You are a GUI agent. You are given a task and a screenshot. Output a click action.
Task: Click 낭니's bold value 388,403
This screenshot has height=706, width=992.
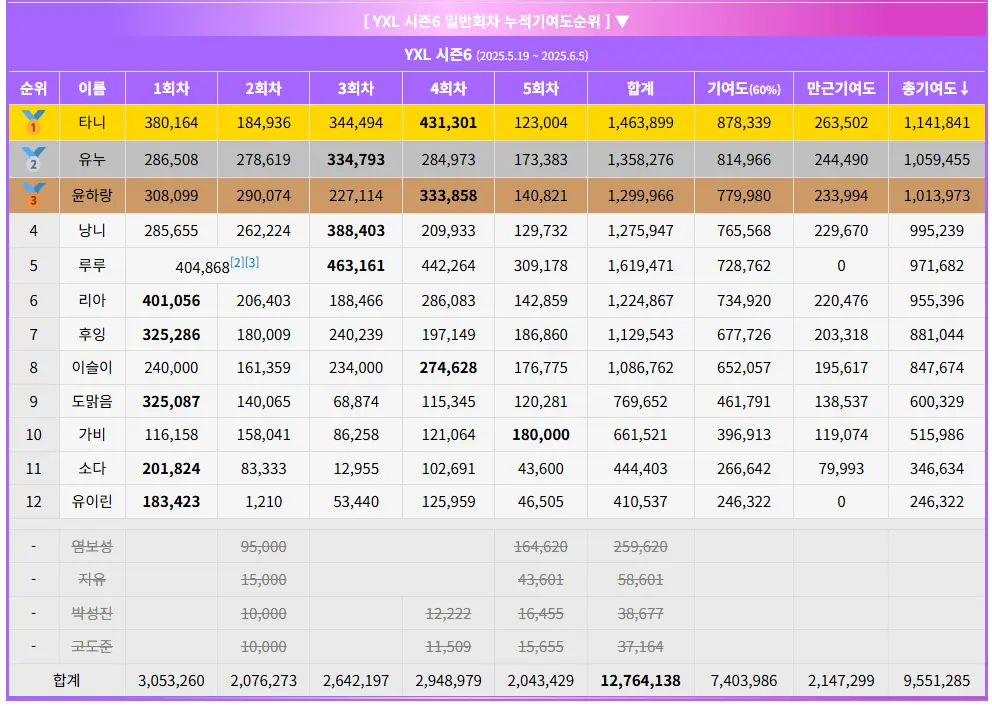coord(356,231)
